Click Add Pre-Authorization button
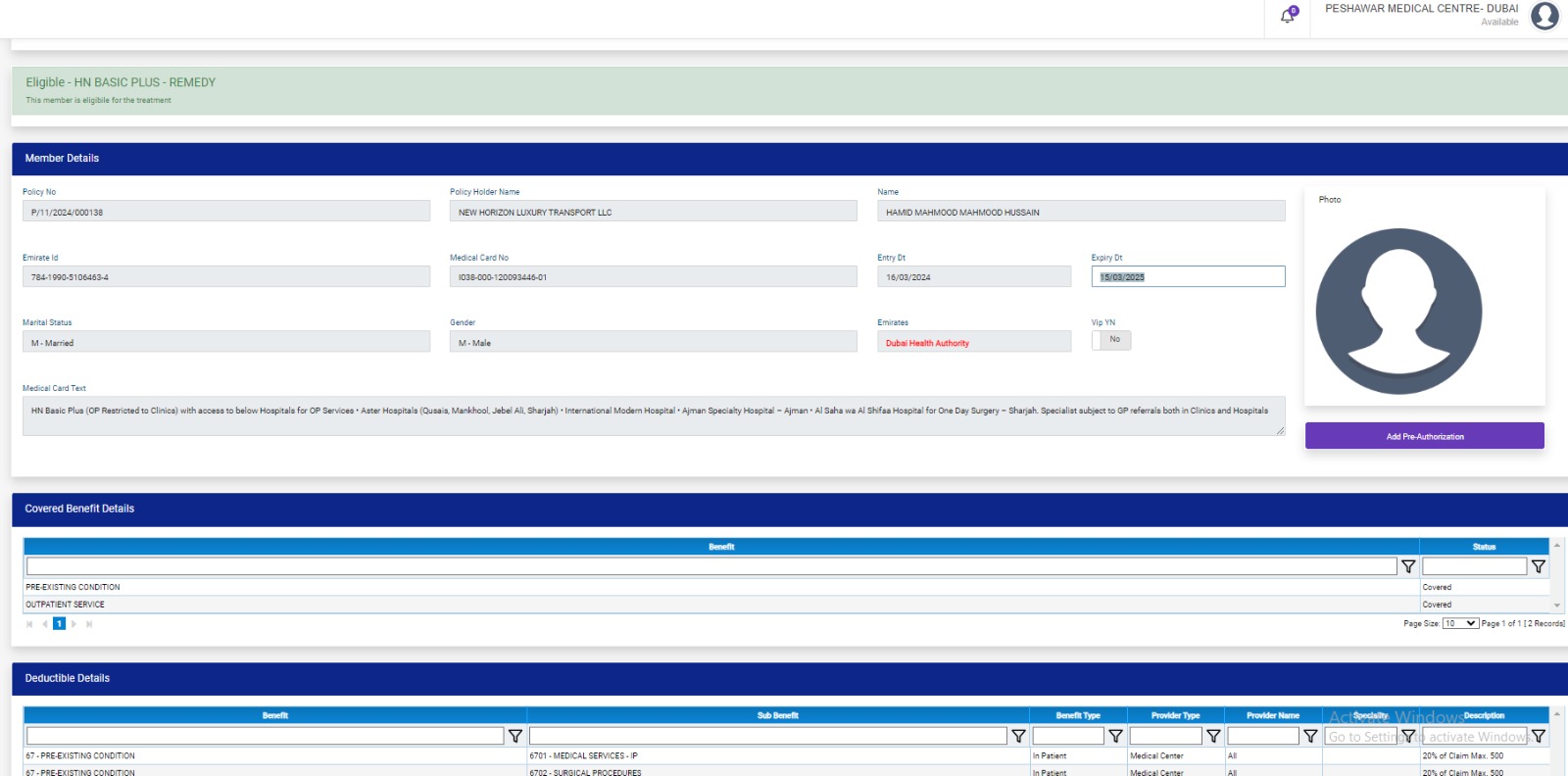This screenshot has width=1568, height=776. click(x=1424, y=436)
